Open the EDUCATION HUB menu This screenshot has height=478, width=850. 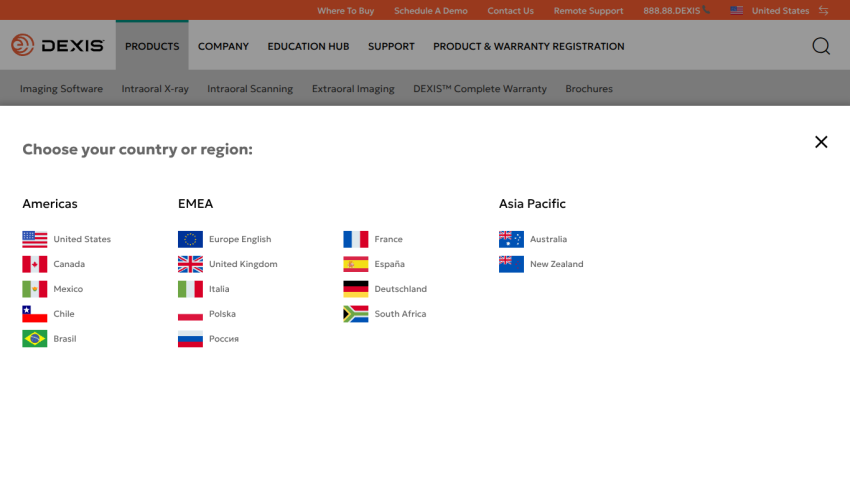308,47
